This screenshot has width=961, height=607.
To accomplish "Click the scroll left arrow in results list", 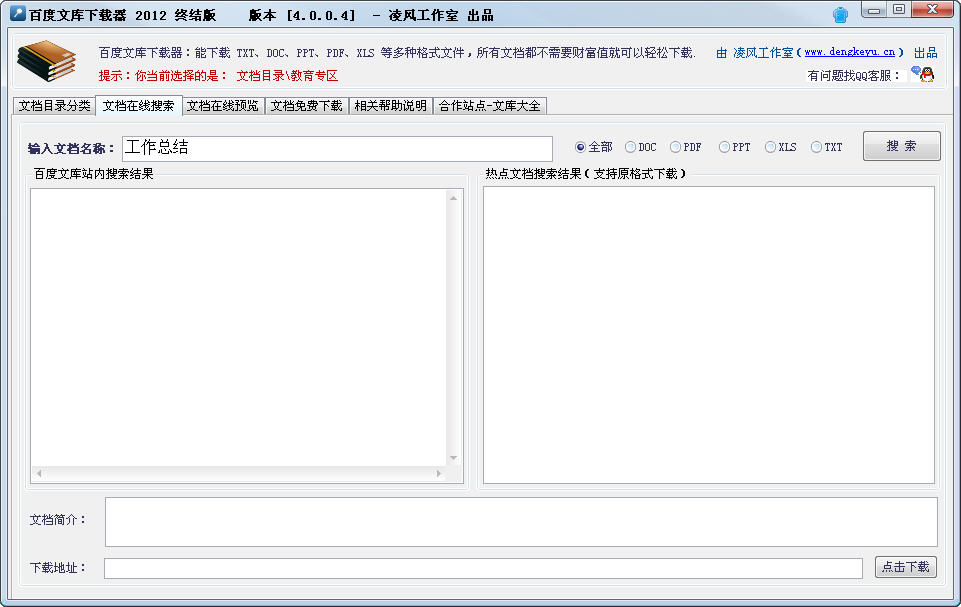I will coord(39,473).
